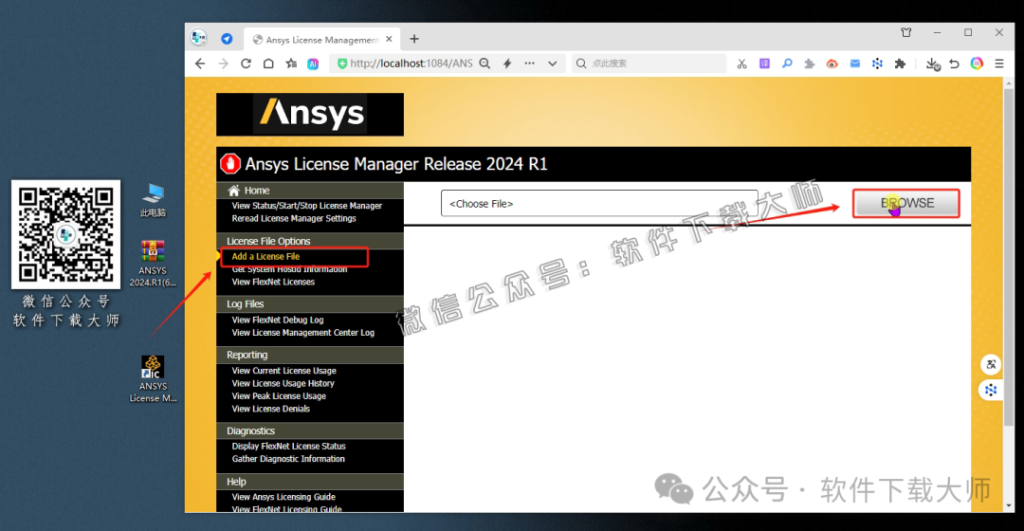The height and width of the screenshot is (531, 1024).
Task: Open the browser hamburger main menu
Action: tap(999, 63)
